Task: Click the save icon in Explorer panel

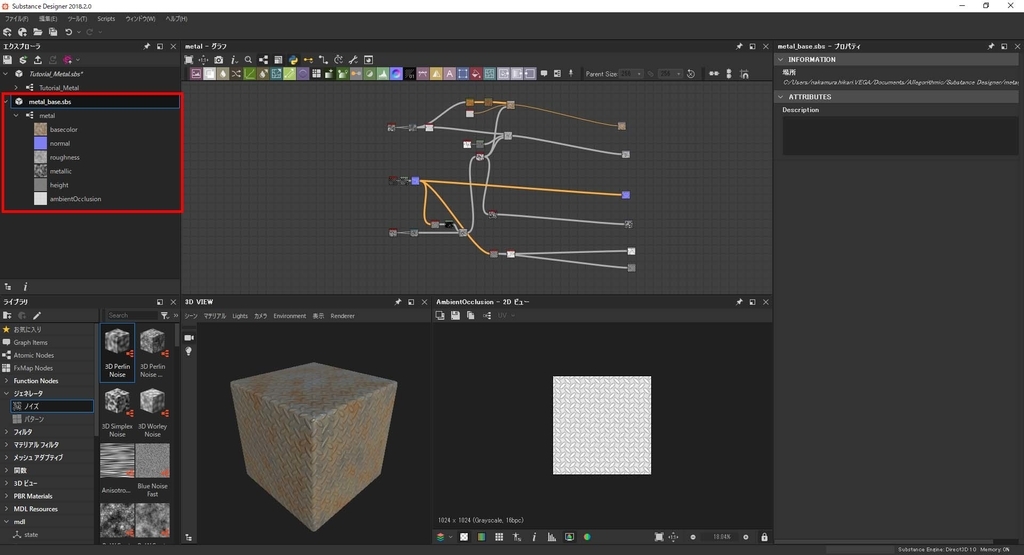Action: click(8, 60)
